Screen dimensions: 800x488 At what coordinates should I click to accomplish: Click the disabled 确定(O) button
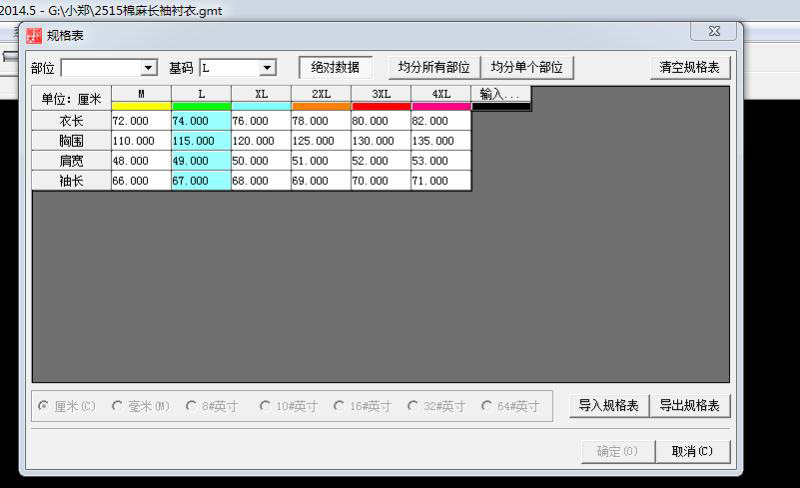coord(617,451)
